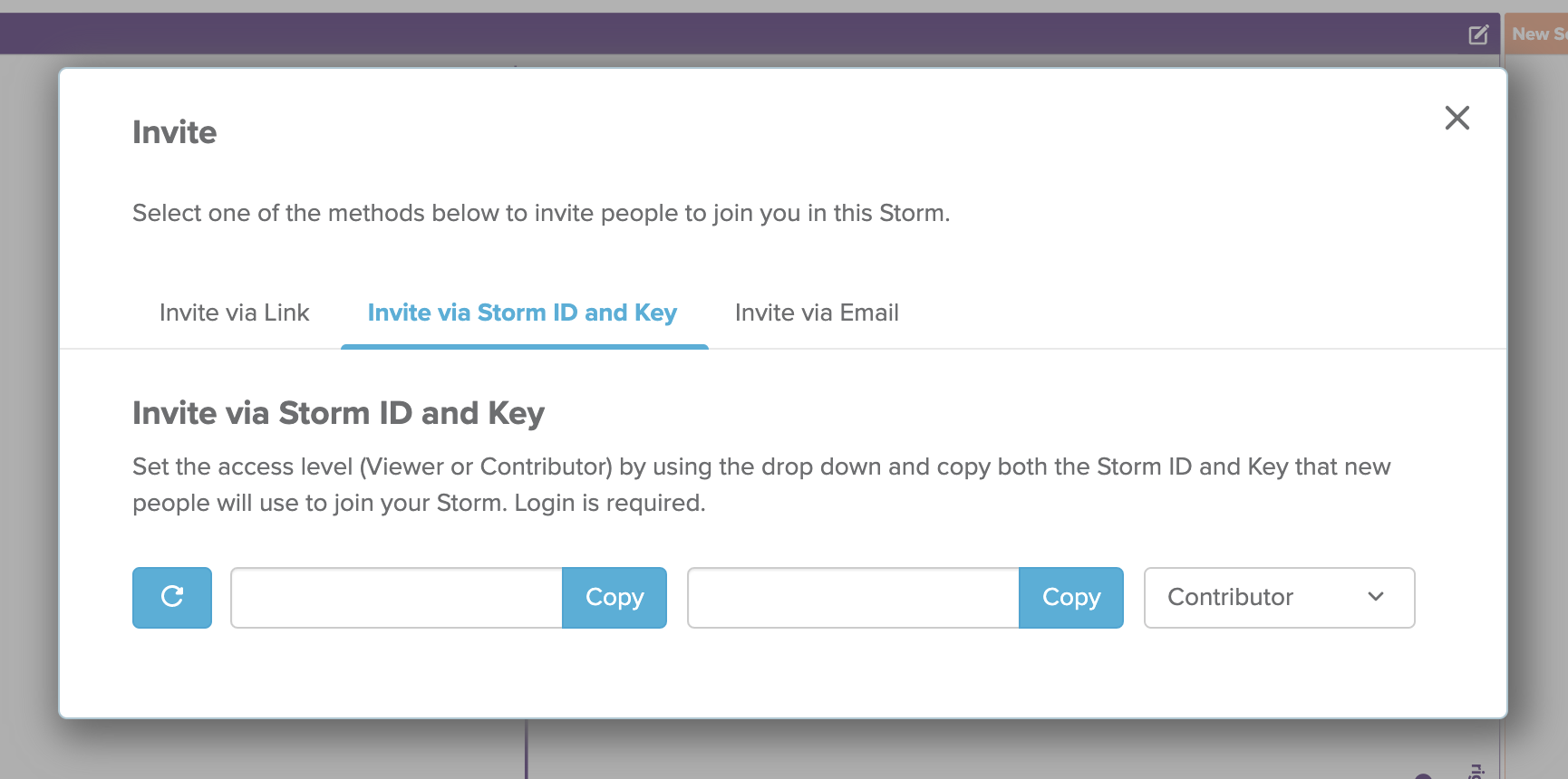Copy the Storm Key with the second Copy button
Image resolution: width=1568 pixels, height=779 pixels.
(1071, 598)
